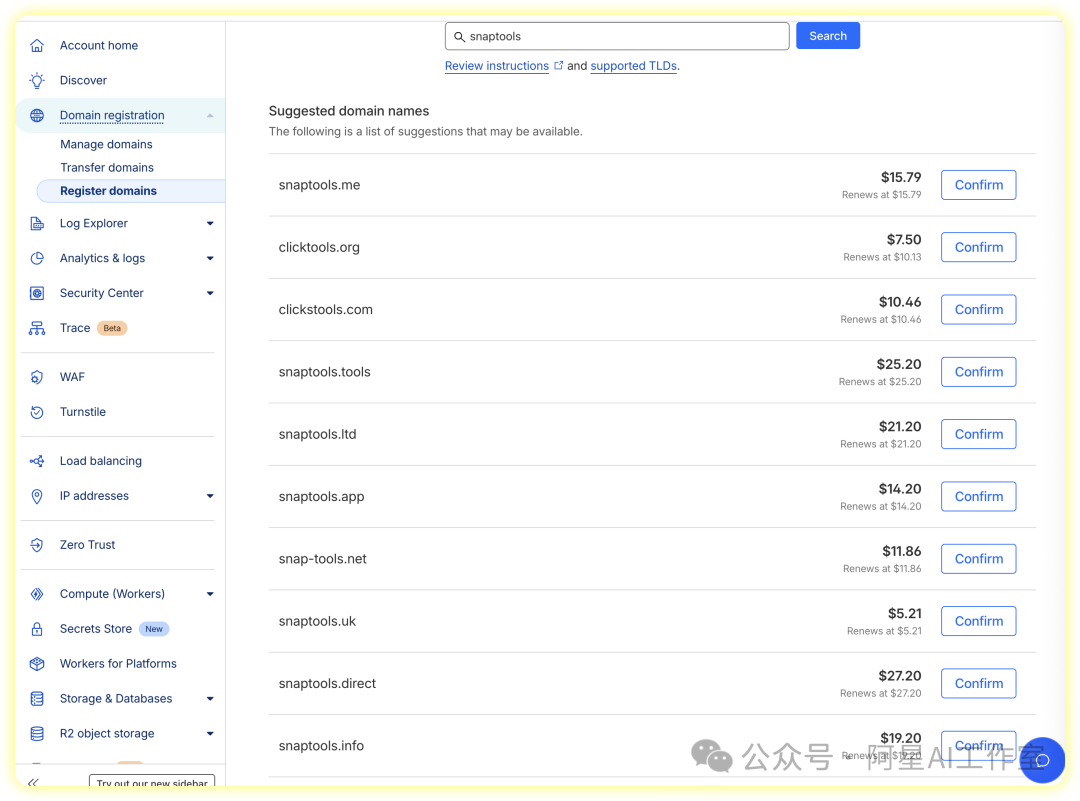Click the Load balancing icon
1080x801 pixels.
click(37, 461)
